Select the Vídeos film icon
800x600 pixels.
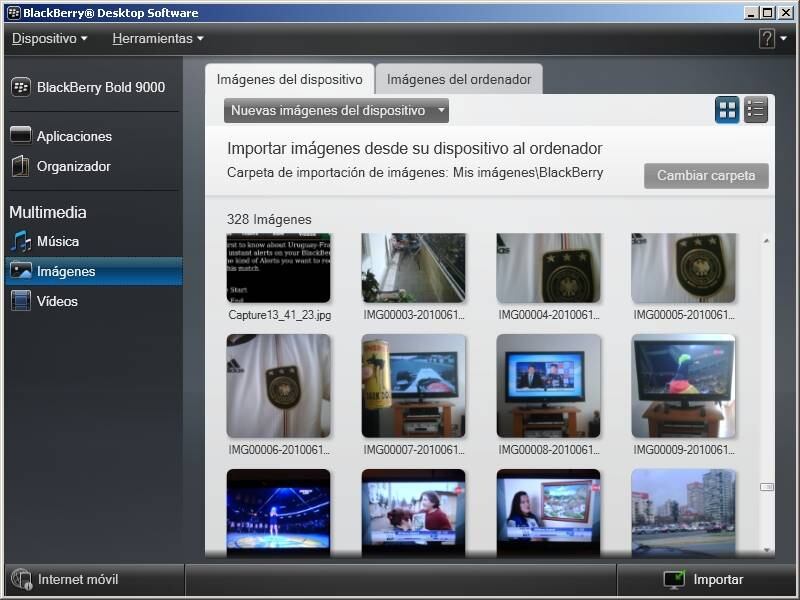(x=21, y=301)
